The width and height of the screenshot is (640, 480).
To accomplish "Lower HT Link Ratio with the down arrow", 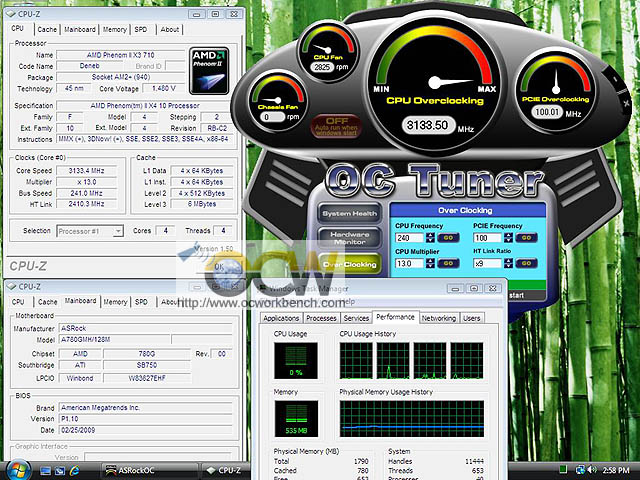I will pyautogui.click(x=508, y=266).
